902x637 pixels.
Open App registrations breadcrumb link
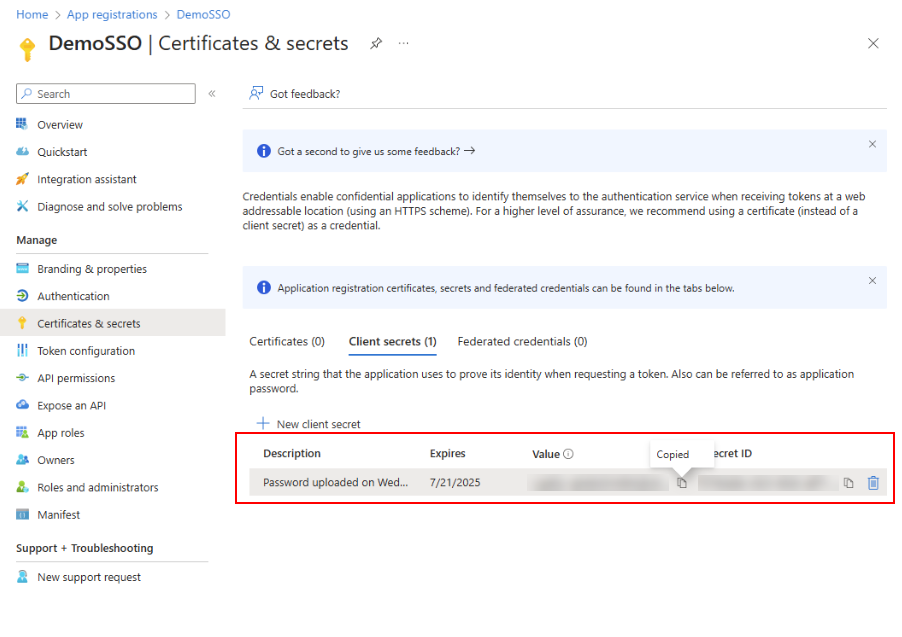(x=112, y=15)
